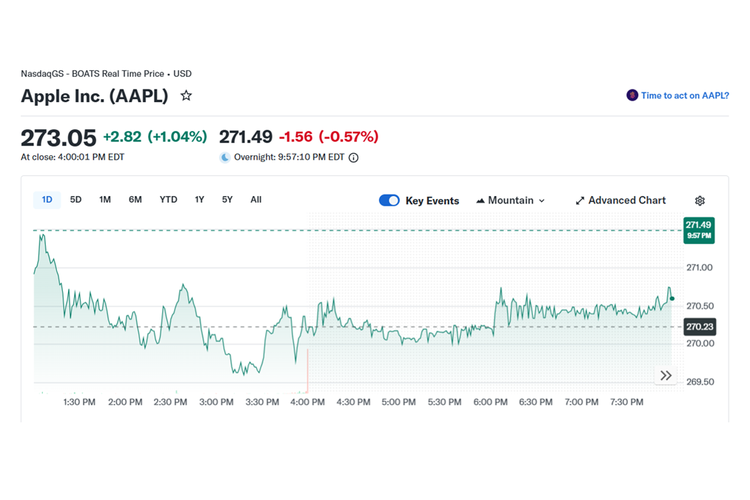Add Apple to watchlist with star icon
Image resolution: width=750 pixels, height=500 pixels.
click(186, 96)
